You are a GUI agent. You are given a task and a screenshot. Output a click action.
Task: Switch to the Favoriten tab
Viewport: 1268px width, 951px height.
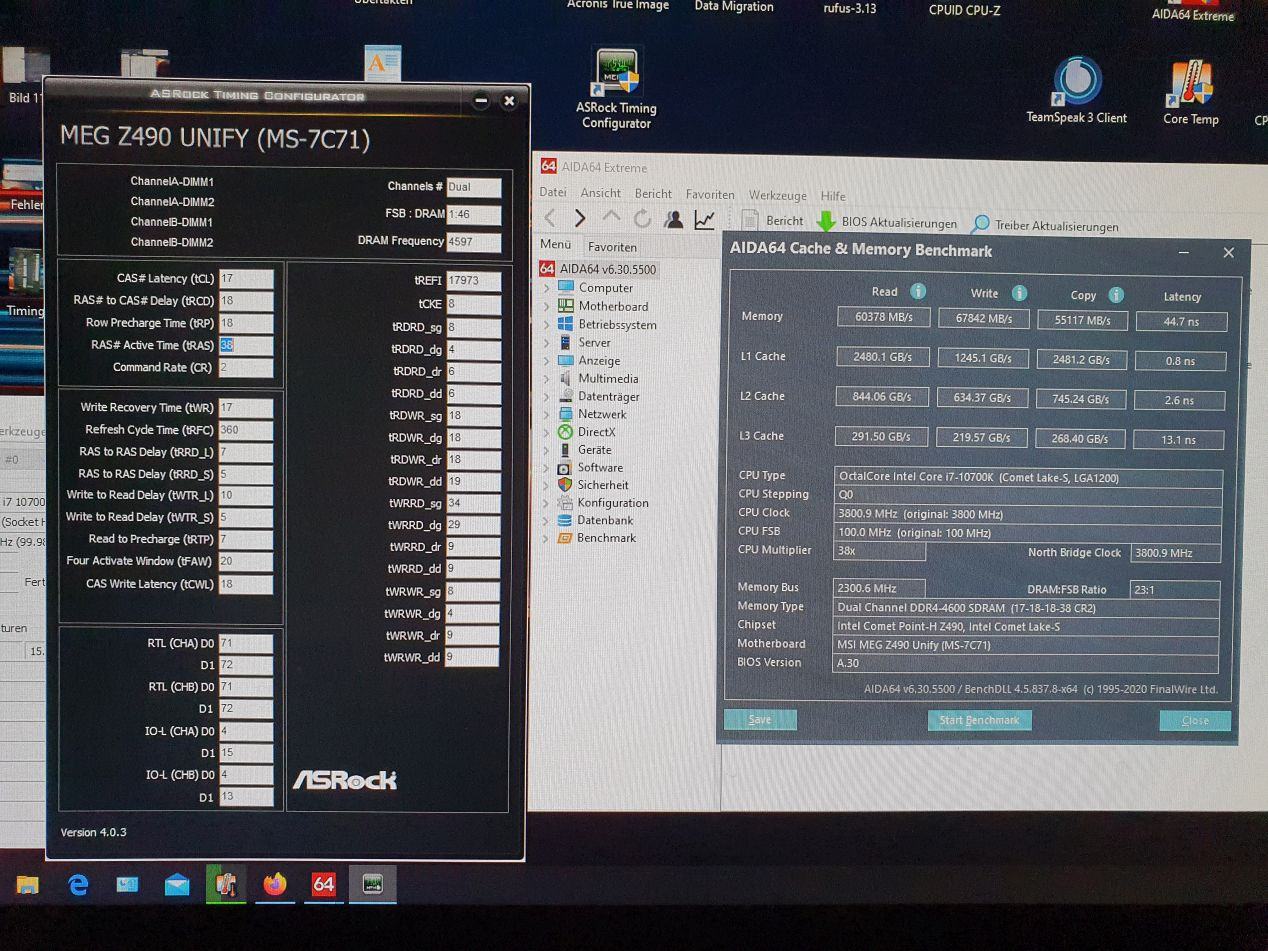click(612, 247)
